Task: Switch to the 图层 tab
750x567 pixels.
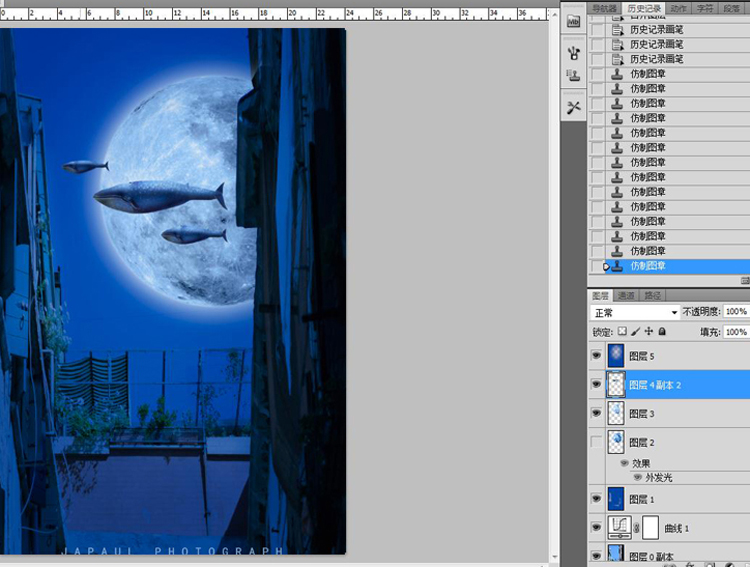Action: [600, 296]
